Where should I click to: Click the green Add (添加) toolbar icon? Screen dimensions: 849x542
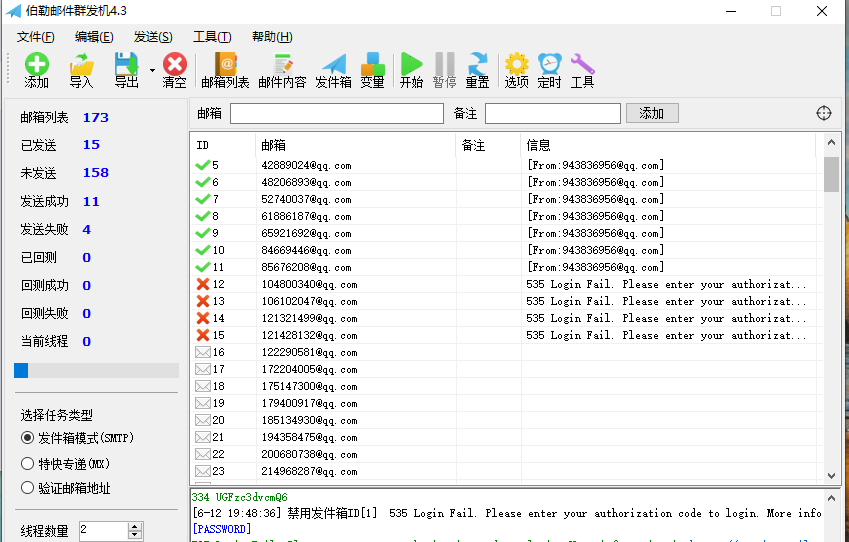click(x=36, y=66)
